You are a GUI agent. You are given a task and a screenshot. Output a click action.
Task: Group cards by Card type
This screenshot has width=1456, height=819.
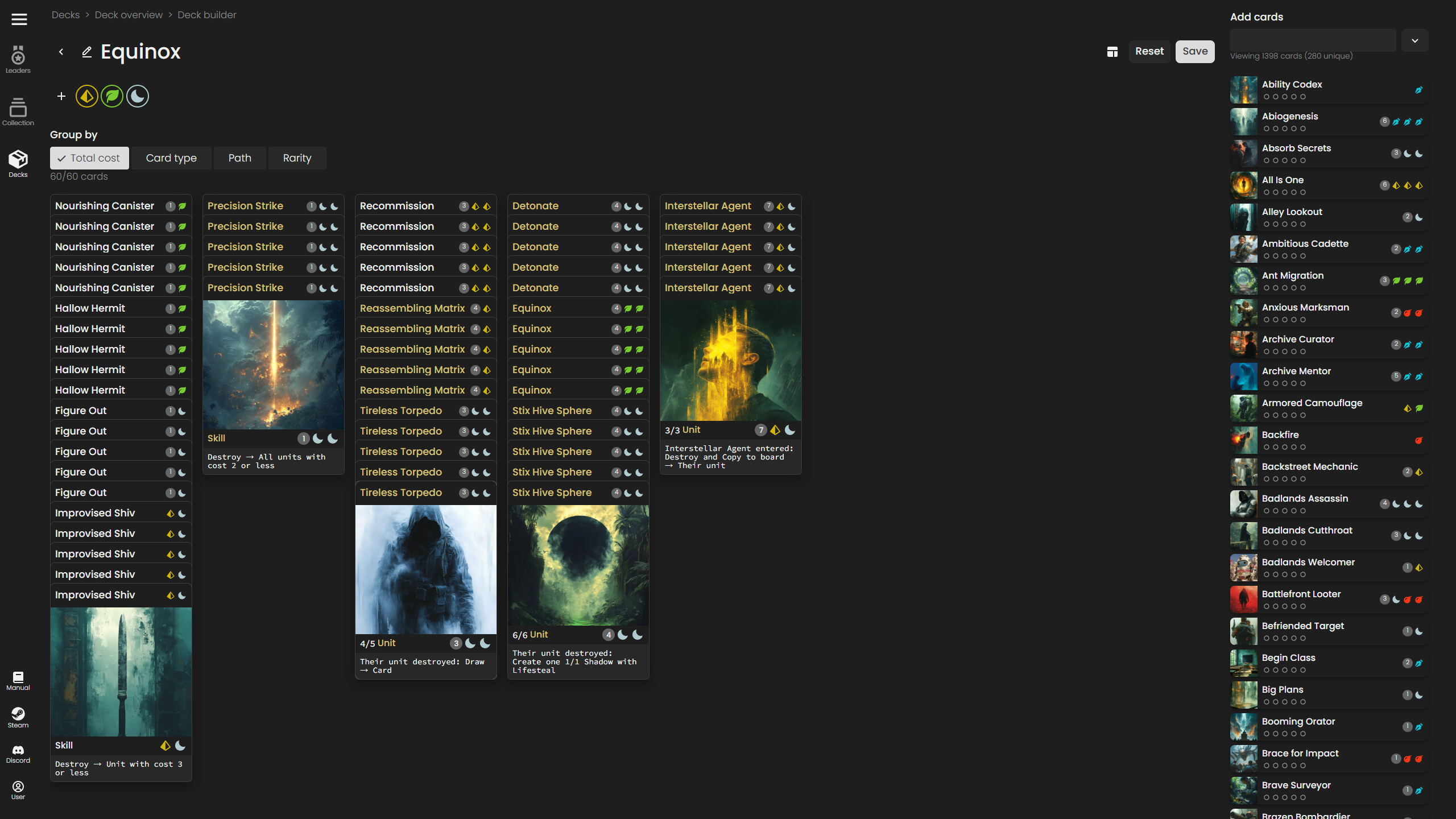pyautogui.click(x=171, y=158)
